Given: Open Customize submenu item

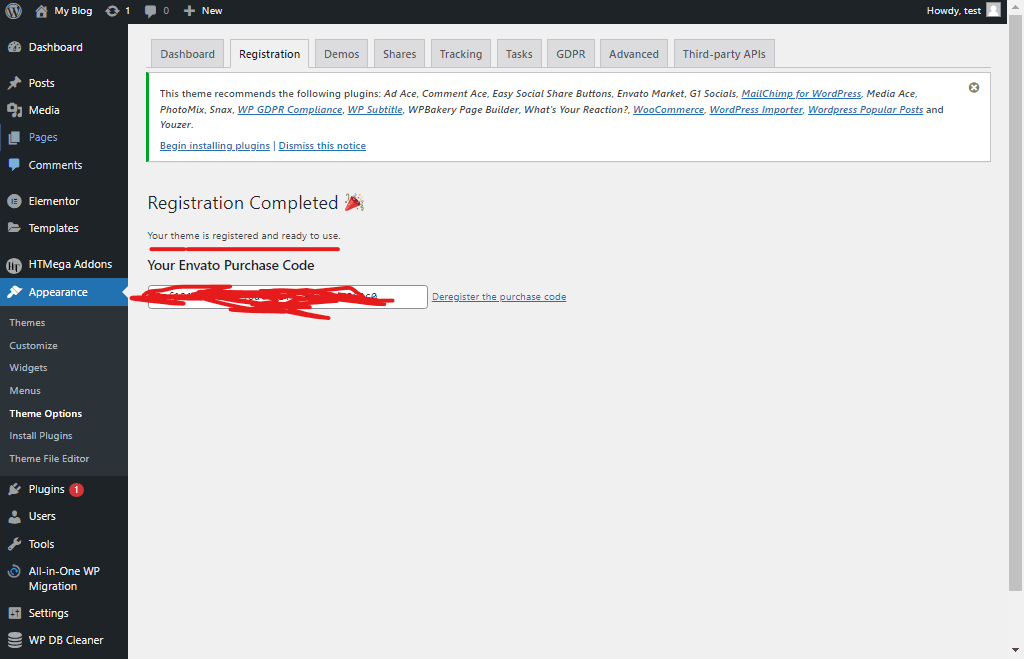Looking at the screenshot, I should click(33, 346).
